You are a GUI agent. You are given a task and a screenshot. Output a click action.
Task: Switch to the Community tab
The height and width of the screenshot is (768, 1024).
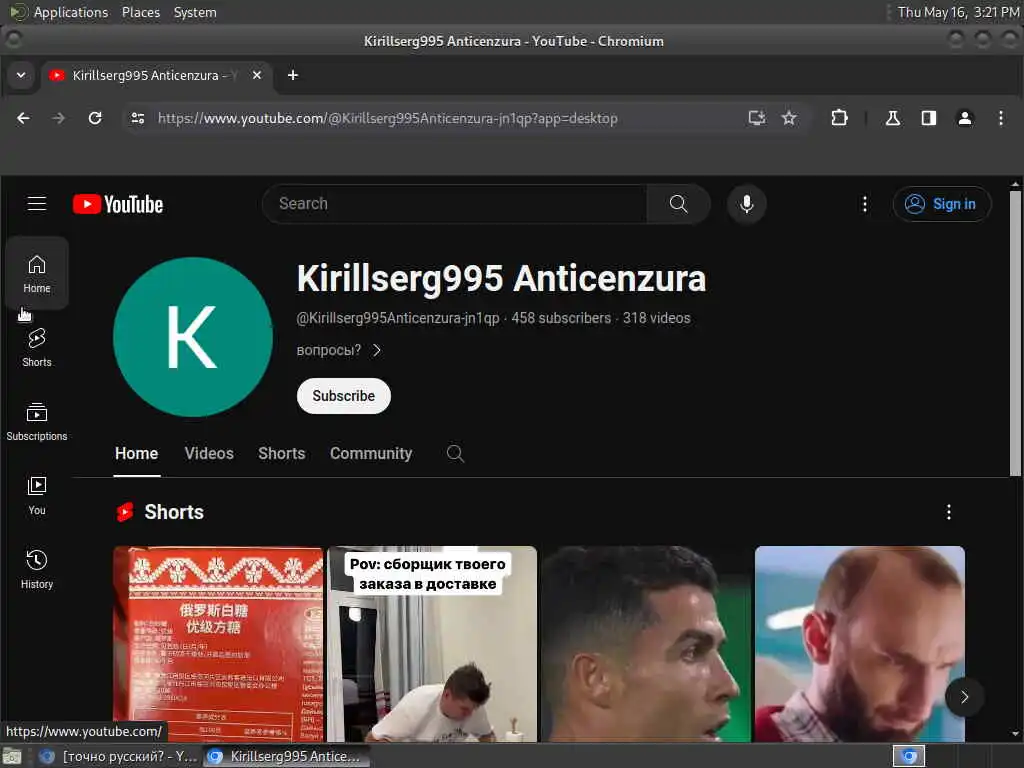pos(371,453)
